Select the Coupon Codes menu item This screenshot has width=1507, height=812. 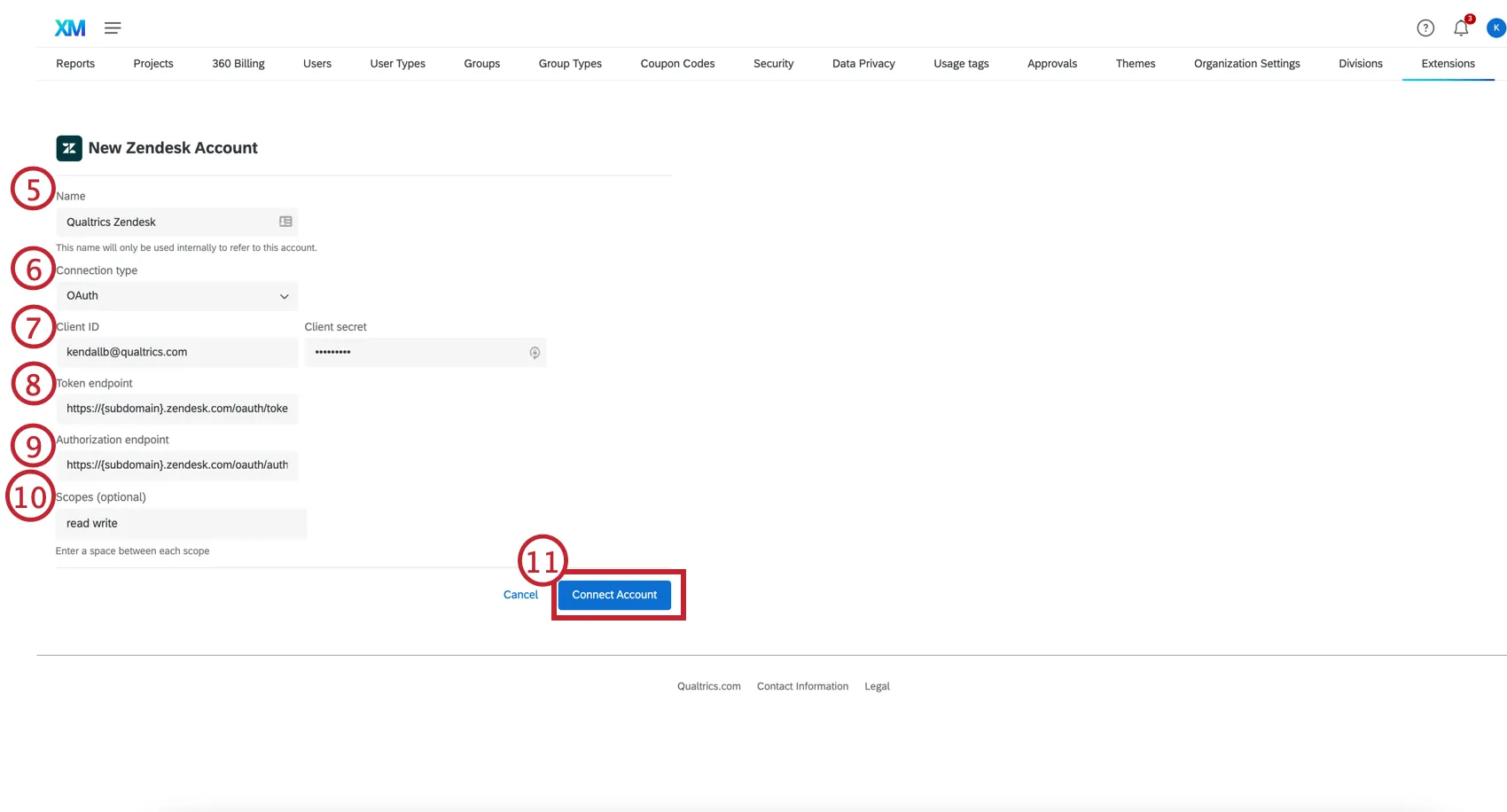tap(677, 63)
